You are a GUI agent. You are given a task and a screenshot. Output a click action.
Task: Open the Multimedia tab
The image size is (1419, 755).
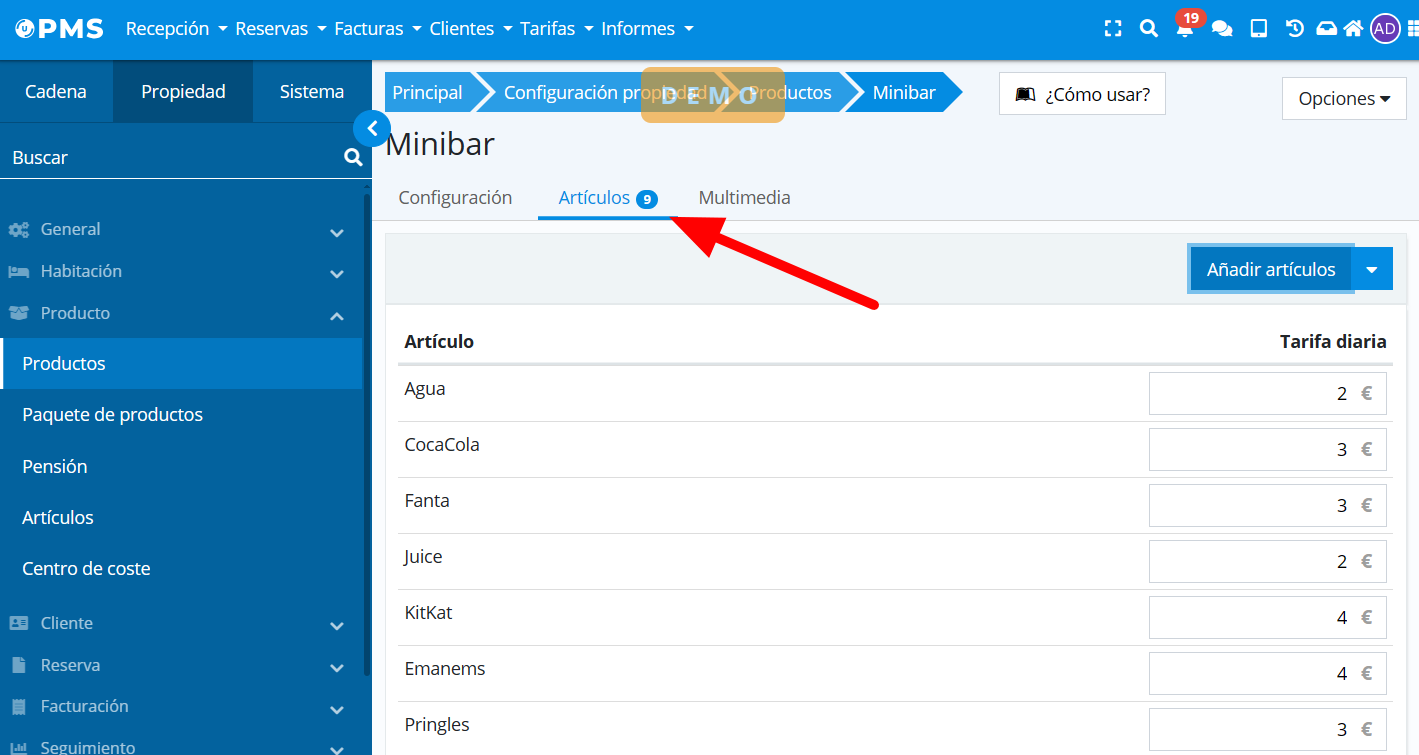pyautogui.click(x=744, y=198)
